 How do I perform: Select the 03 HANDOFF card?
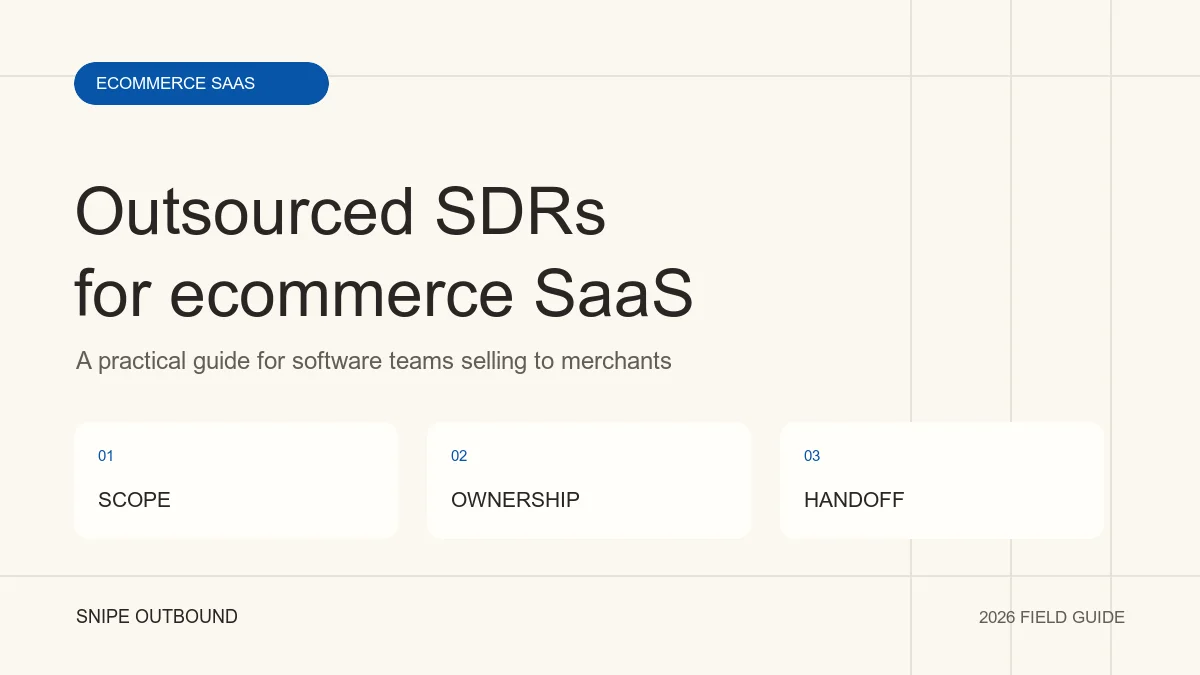point(942,480)
